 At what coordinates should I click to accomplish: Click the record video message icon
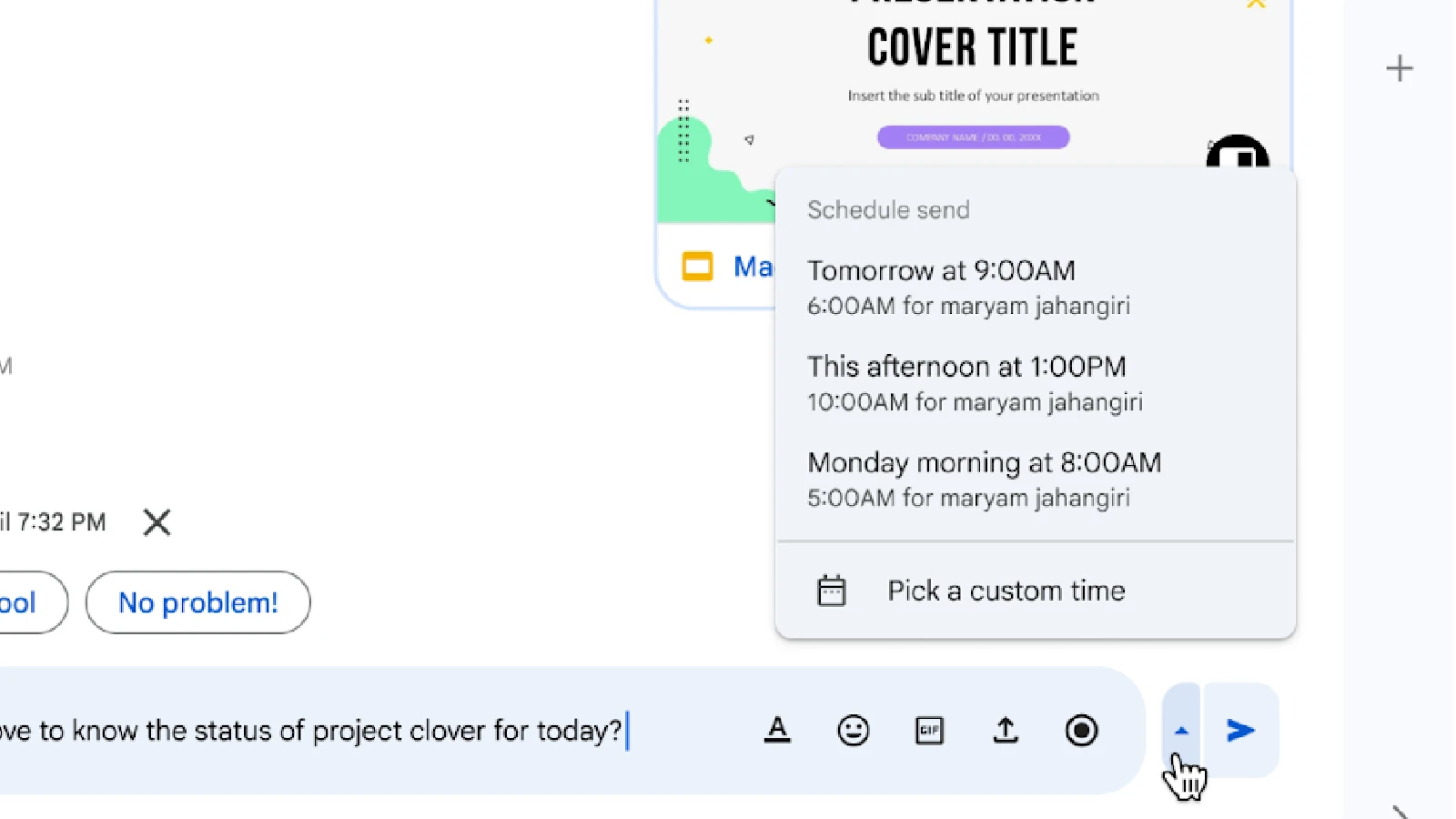click(1081, 730)
